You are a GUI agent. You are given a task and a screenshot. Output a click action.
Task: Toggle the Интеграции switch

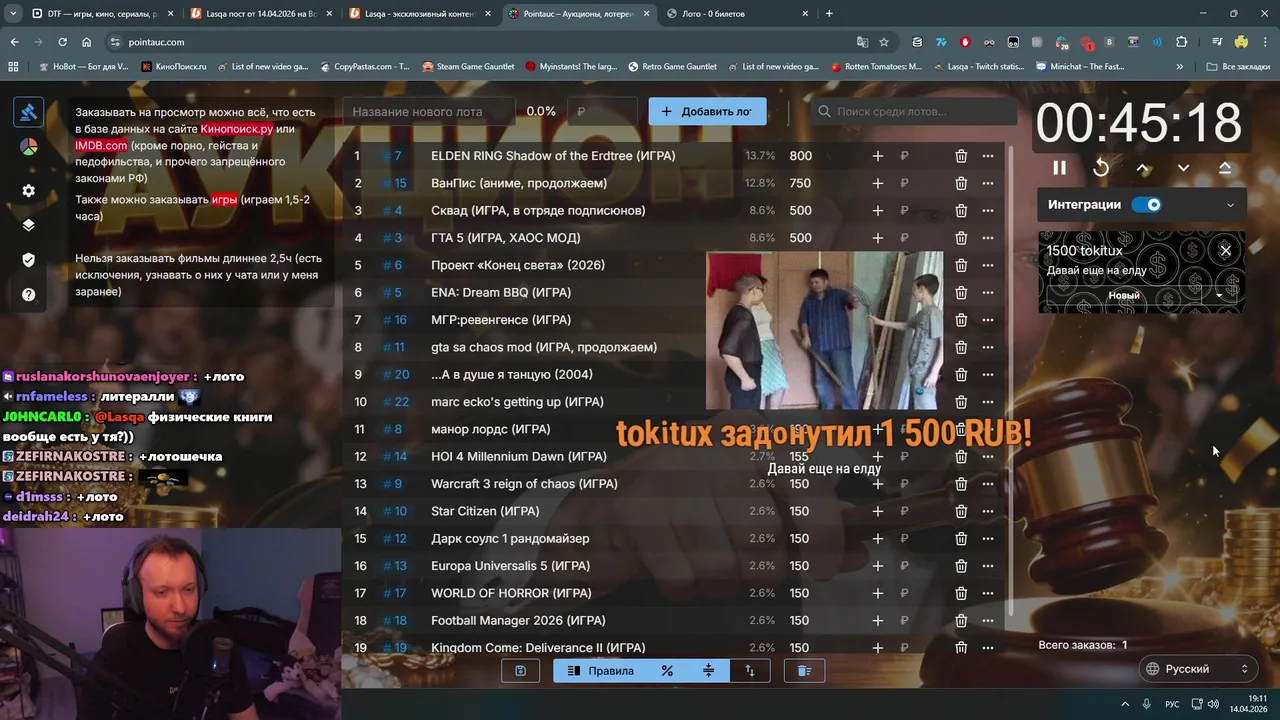1146,205
